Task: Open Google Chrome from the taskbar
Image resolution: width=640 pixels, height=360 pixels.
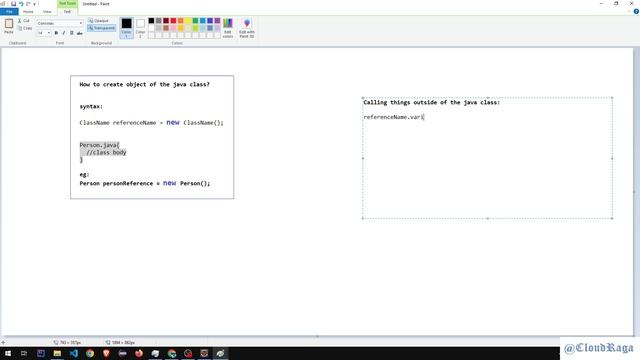Action: coord(90,353)
